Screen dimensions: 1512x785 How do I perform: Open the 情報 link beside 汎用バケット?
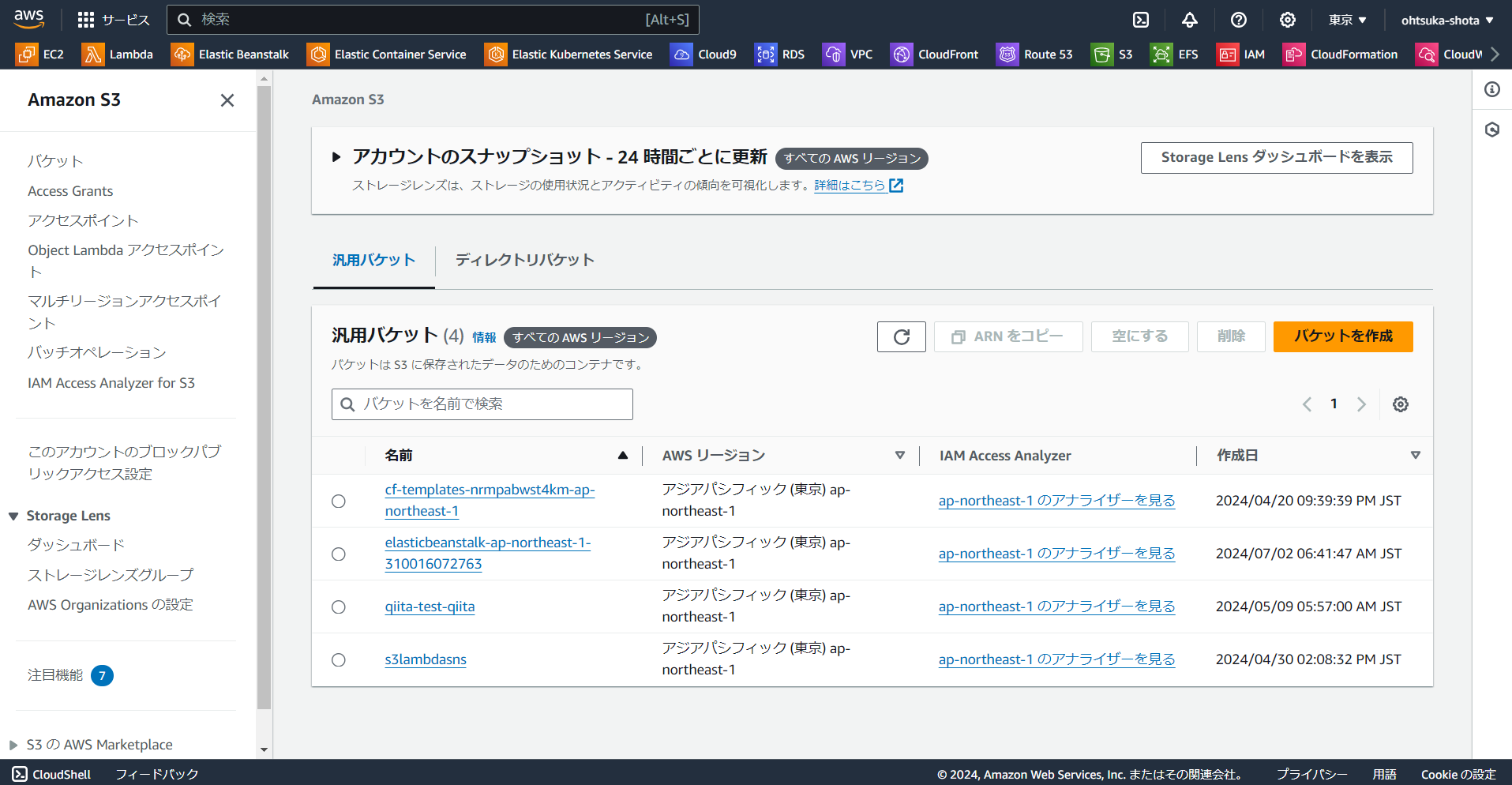(x=484, y=338)
